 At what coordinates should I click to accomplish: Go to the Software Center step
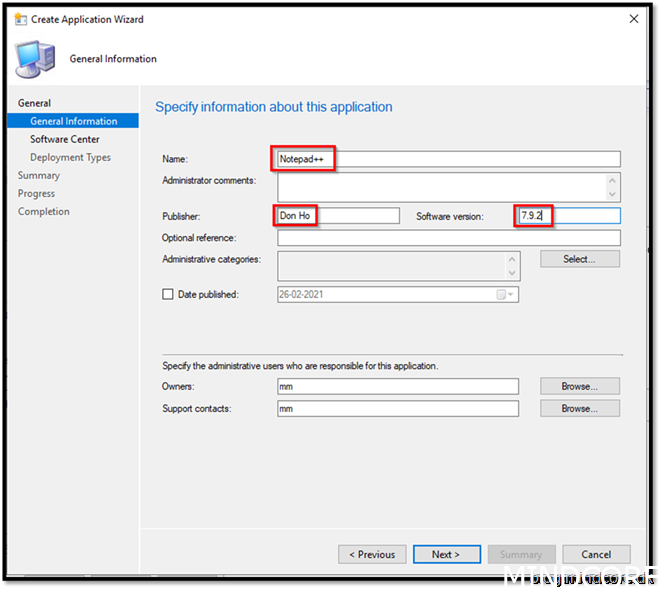(x=65, y=139)
